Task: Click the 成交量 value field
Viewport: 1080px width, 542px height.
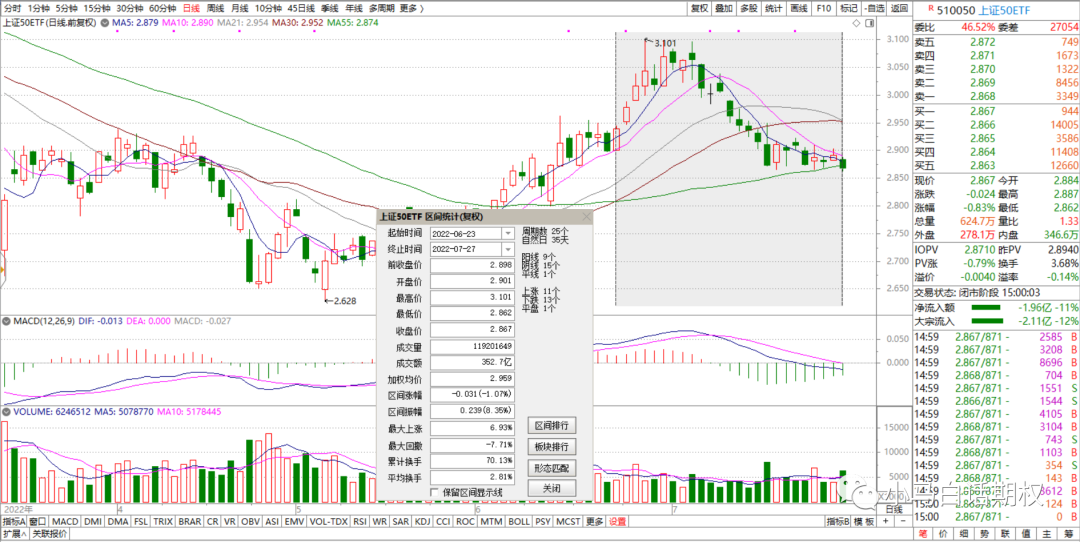Action: point(472,347)
